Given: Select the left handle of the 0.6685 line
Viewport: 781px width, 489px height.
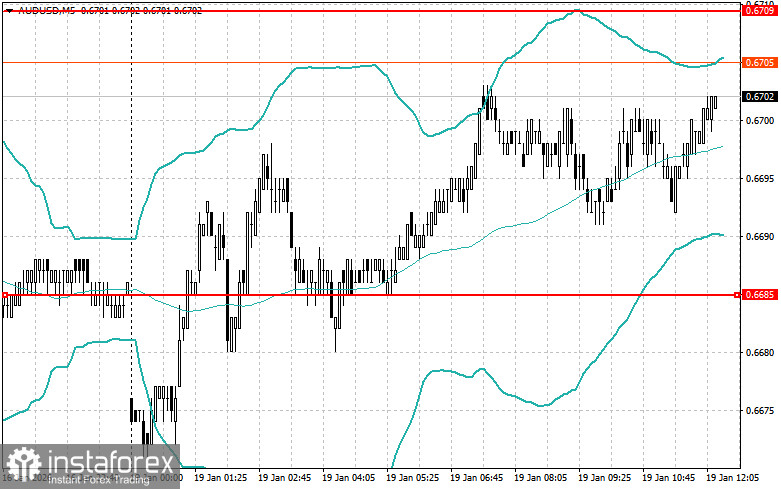Looking at the screenshot, I should (x=5, y=295).
